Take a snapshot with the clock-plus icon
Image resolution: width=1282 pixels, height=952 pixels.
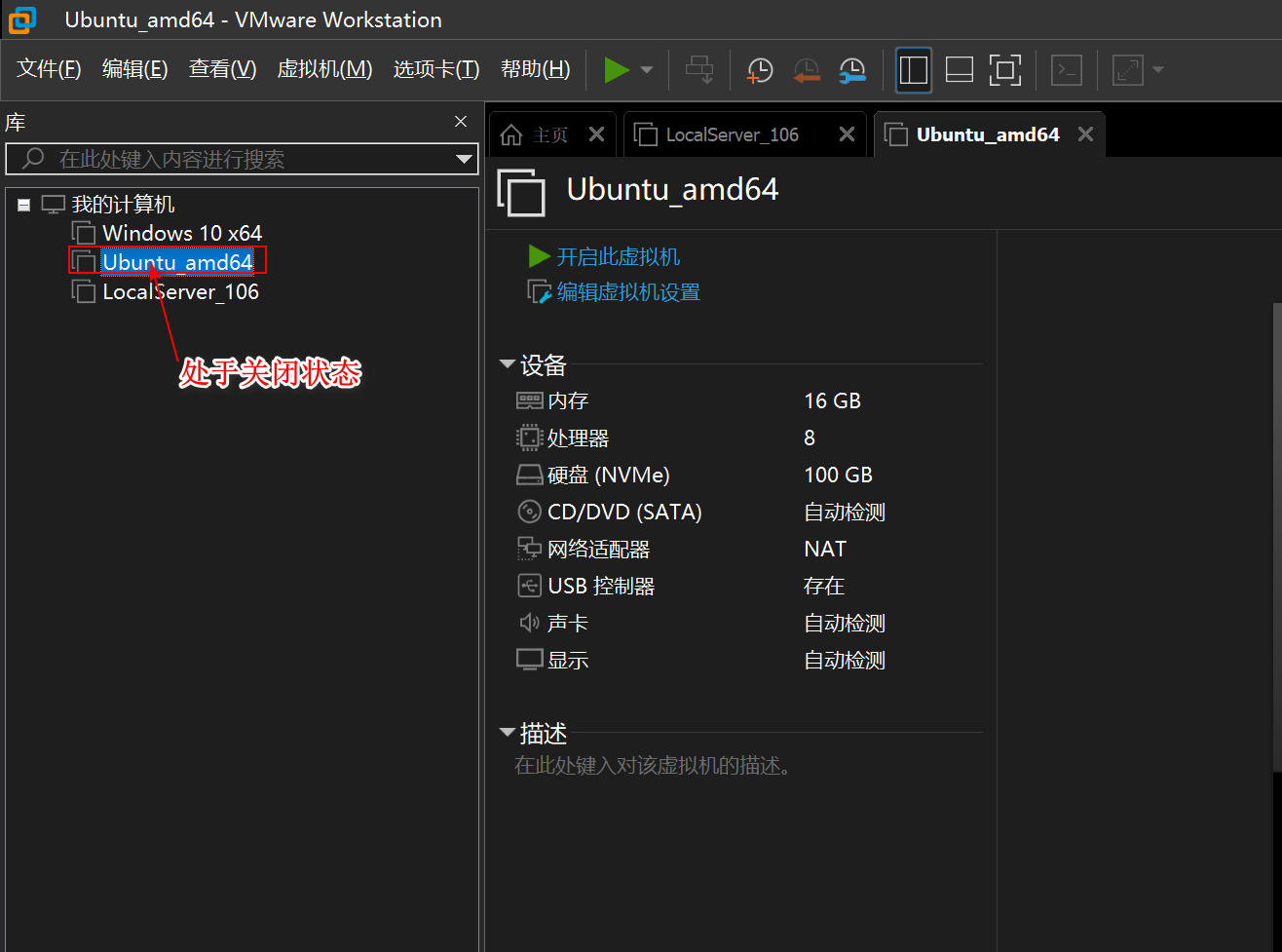(x=760, y=70)
